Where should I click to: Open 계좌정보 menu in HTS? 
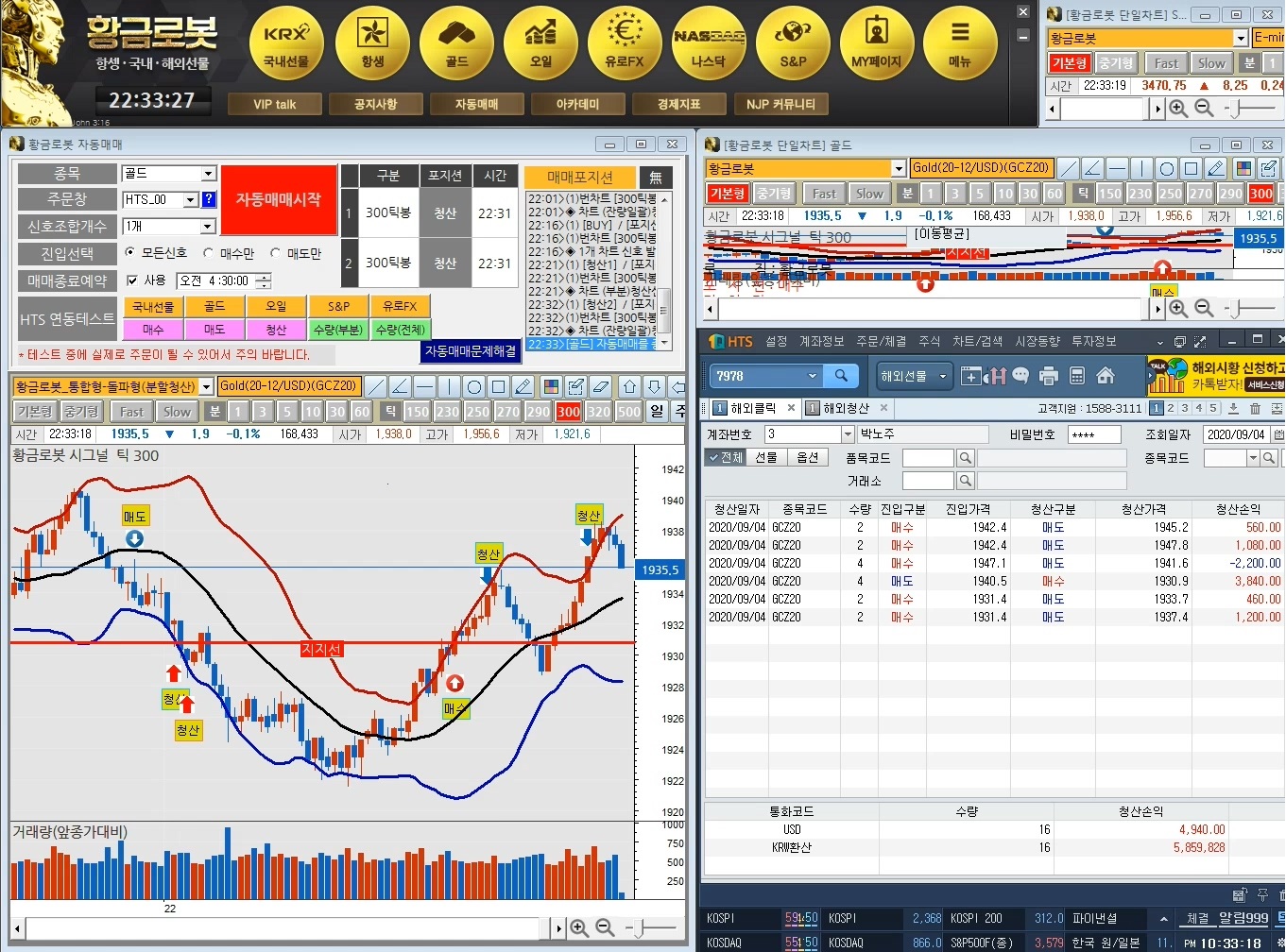pos(821,341)
